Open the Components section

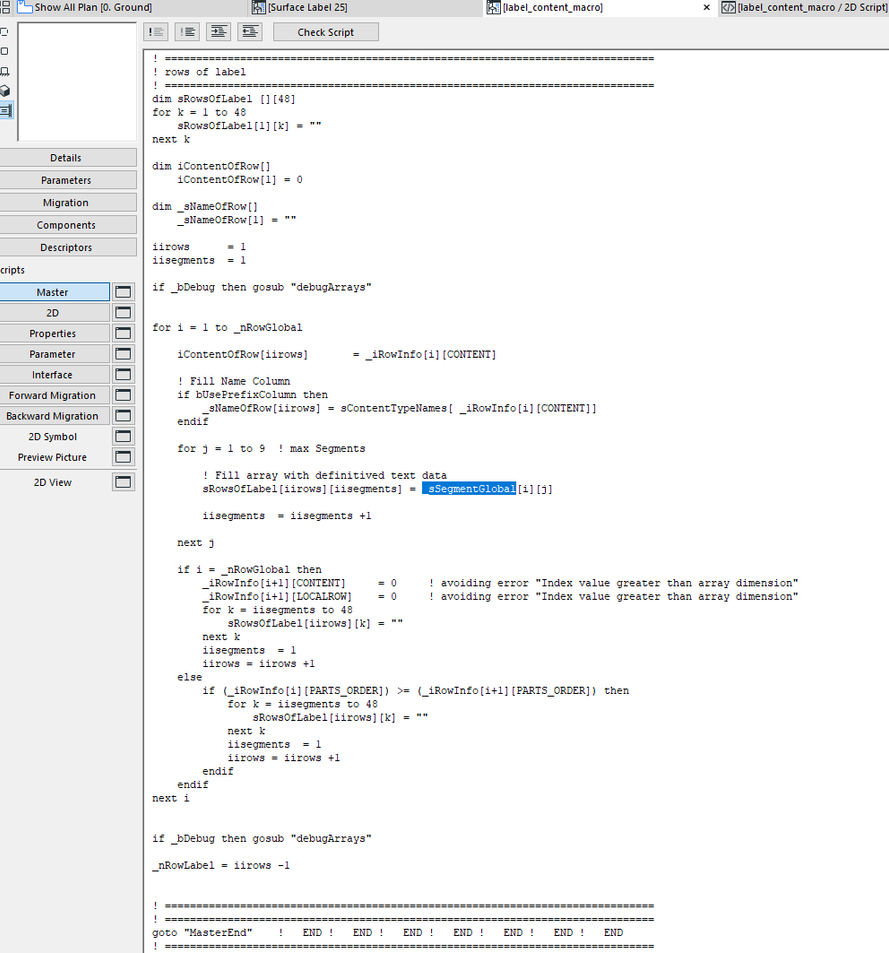coord(66,225)
